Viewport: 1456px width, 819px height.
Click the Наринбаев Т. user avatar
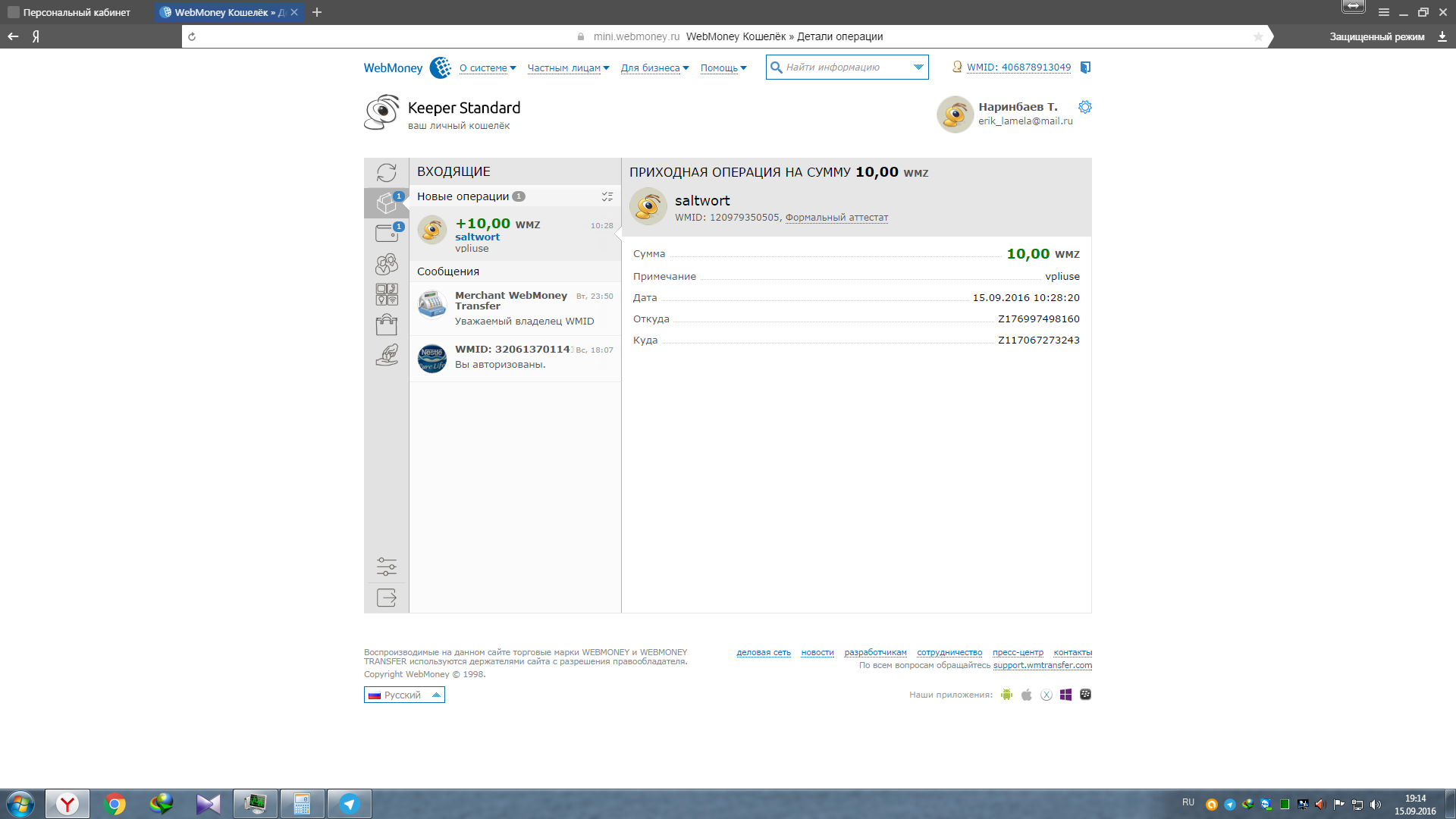(955, 115)
